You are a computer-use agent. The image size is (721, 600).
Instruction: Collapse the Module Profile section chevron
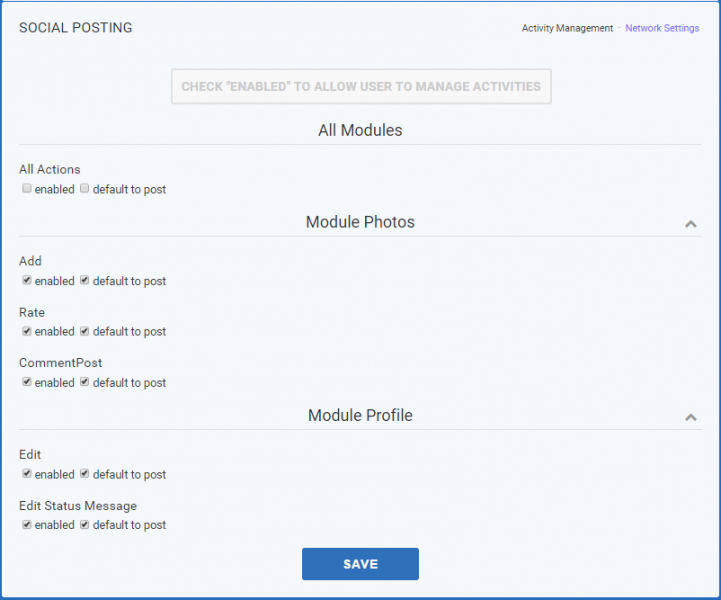point(690,417)
